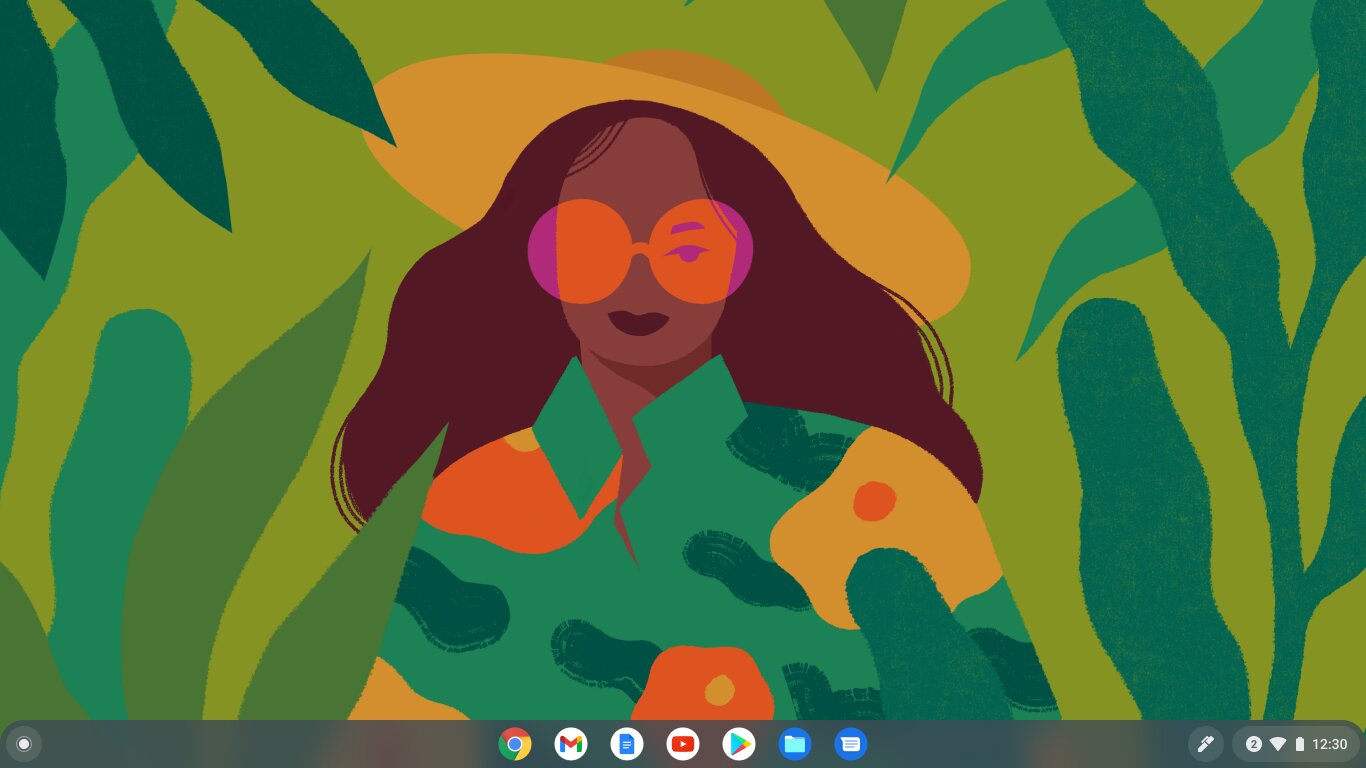Launch YouTube from the shelf
Image resolution: width=1366 pixels, height=768 pixels.
coord(683,744)
